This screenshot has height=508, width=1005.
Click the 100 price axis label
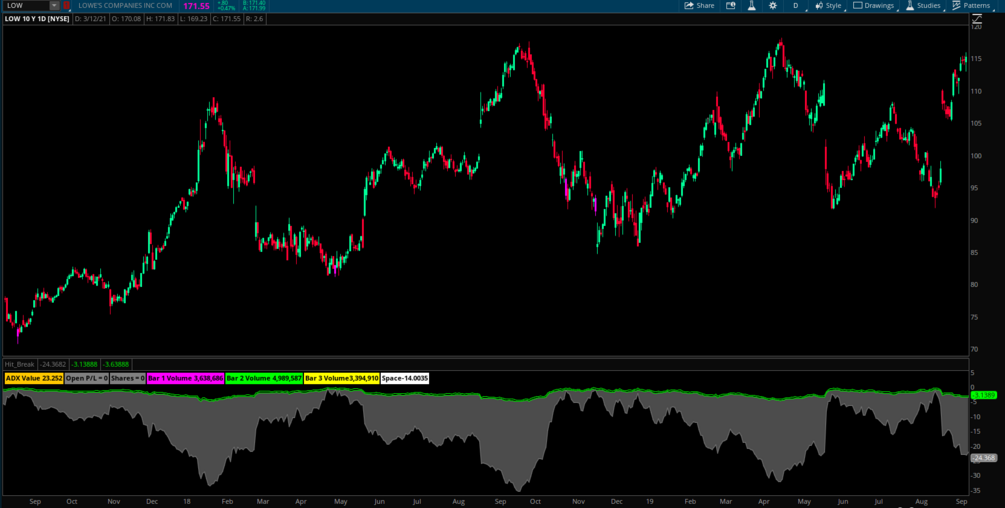tap(977, 156)
